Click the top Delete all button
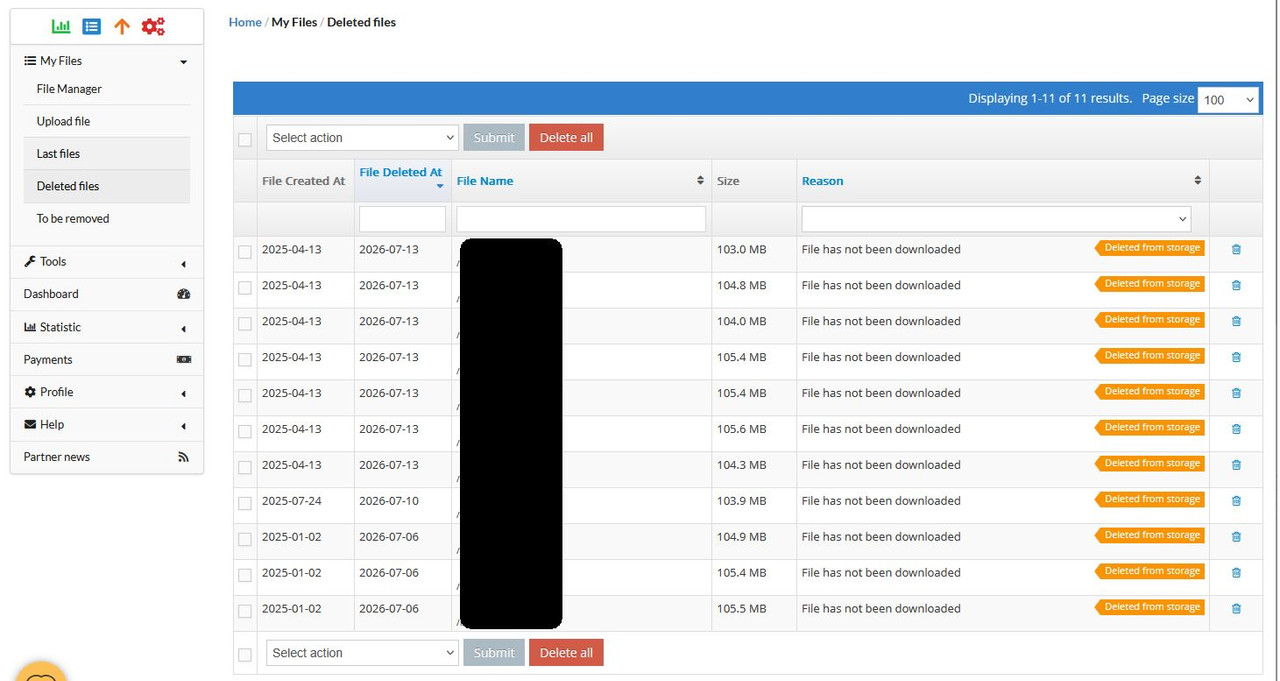1280x681 pixels. point(566,138)
